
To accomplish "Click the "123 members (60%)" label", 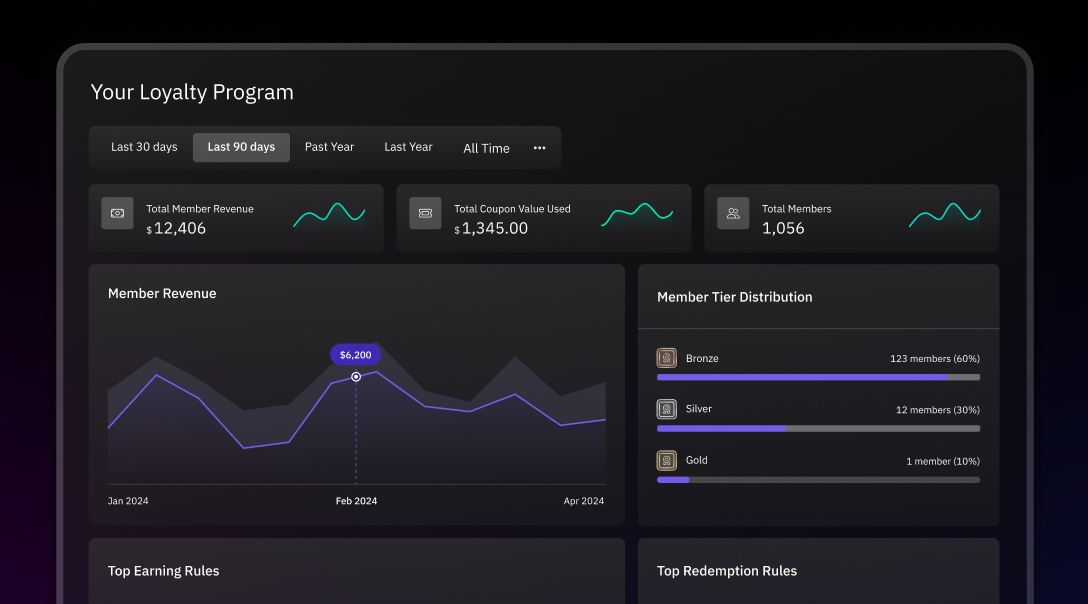I will [x=935, y=359].
